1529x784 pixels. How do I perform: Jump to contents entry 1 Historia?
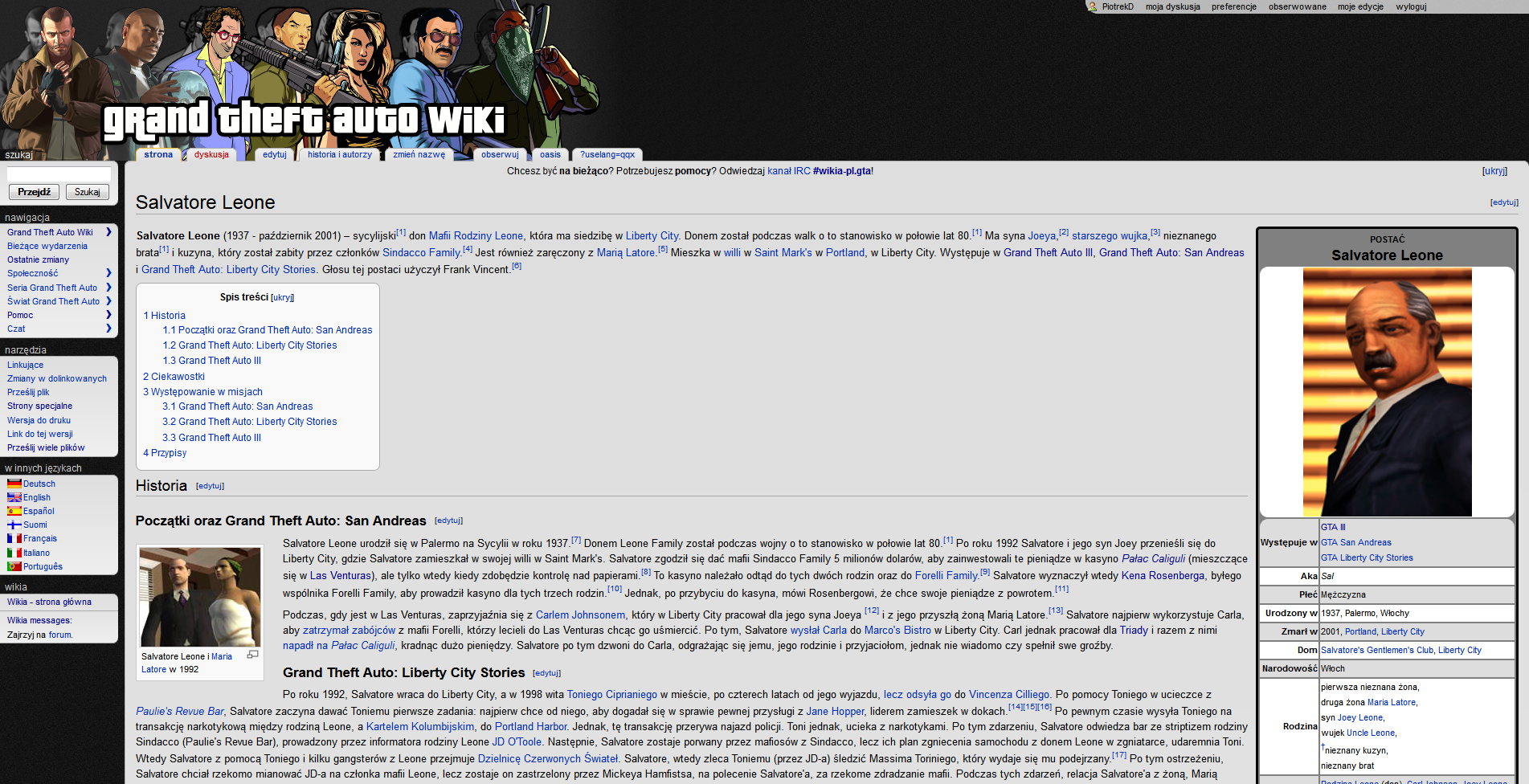click(x=164, y=316)
